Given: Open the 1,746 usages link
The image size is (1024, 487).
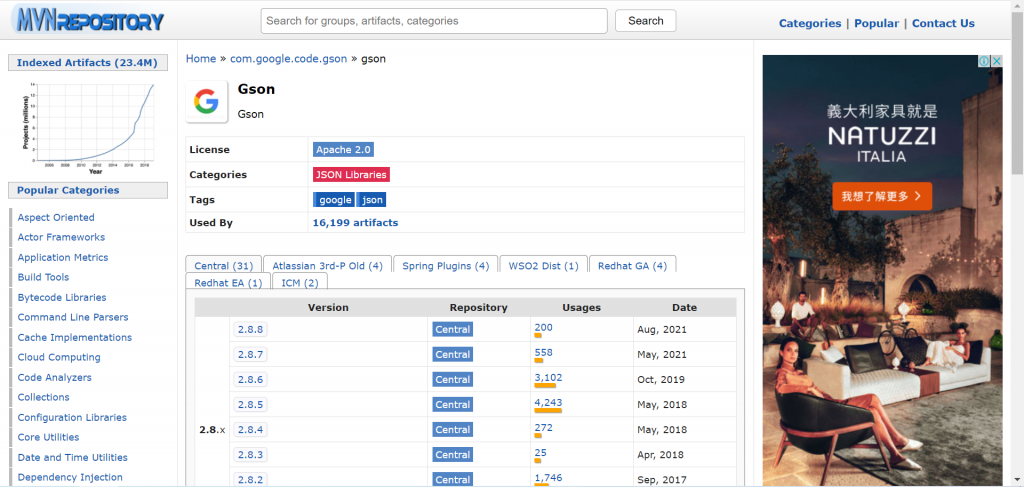Looking at the screenshot, I should tap(548, 477).
